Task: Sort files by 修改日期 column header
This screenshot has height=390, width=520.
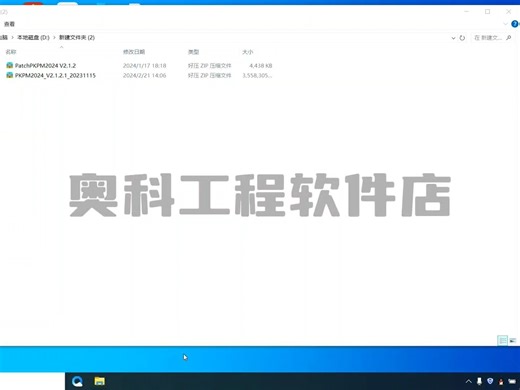Action: [134, 52]
